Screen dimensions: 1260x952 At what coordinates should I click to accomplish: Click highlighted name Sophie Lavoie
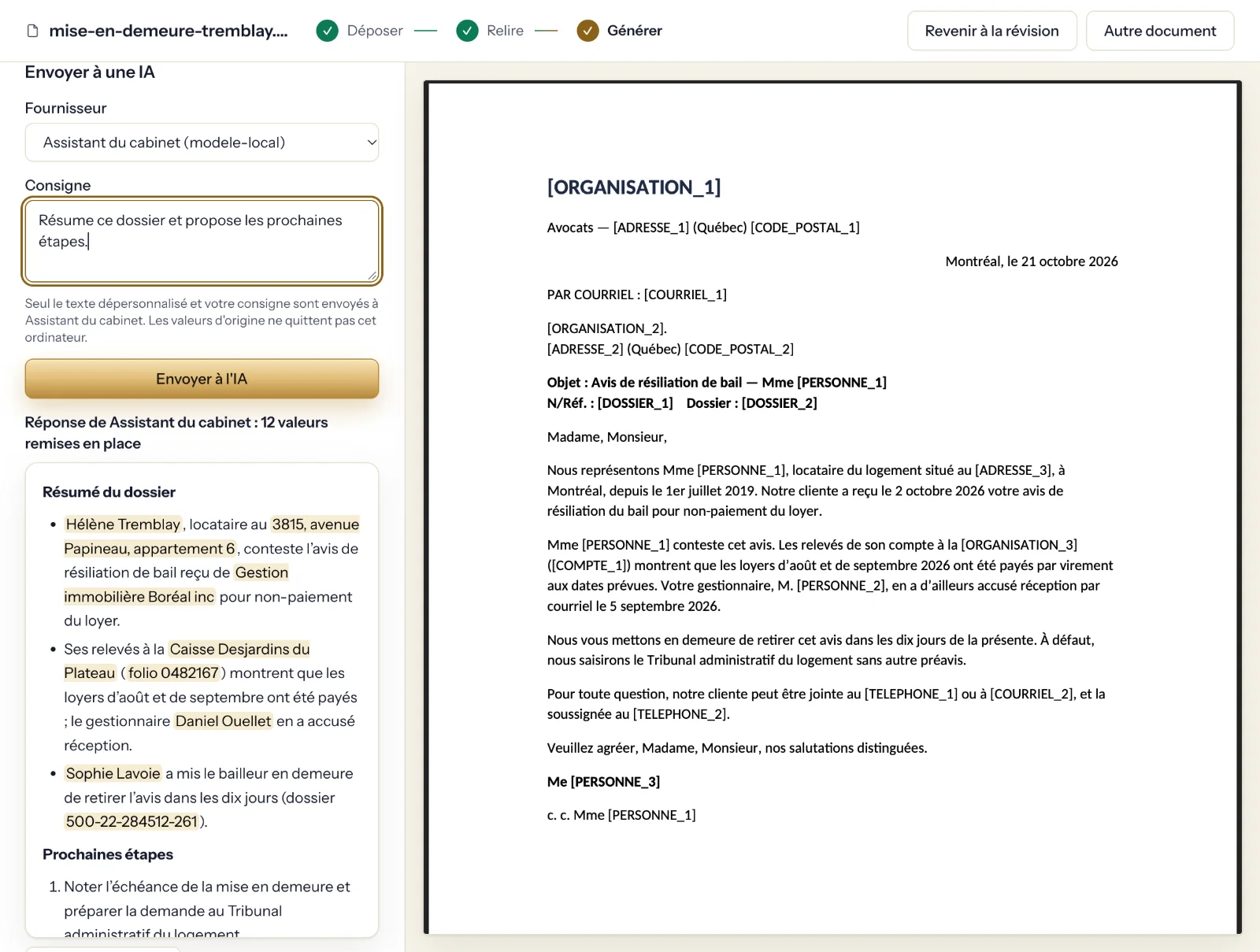point(113,774)
